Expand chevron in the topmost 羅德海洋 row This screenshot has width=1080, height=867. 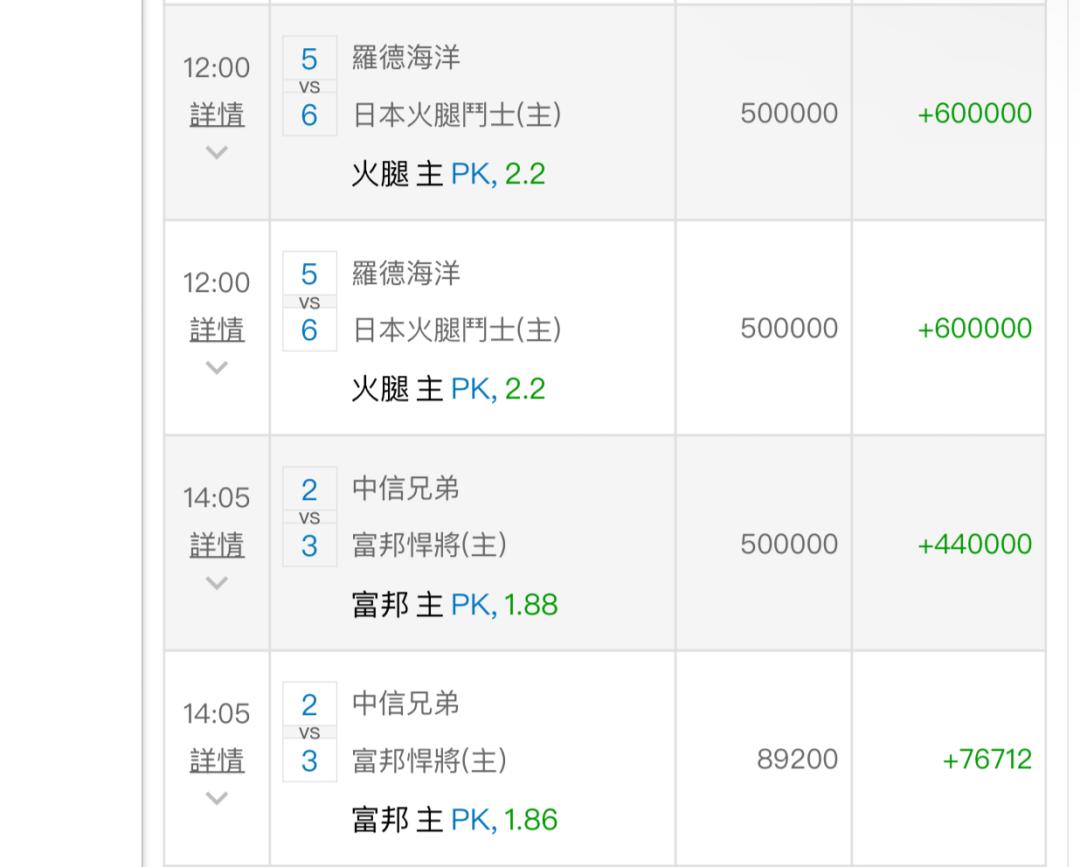pyautogui.click(x=217, y=152)
